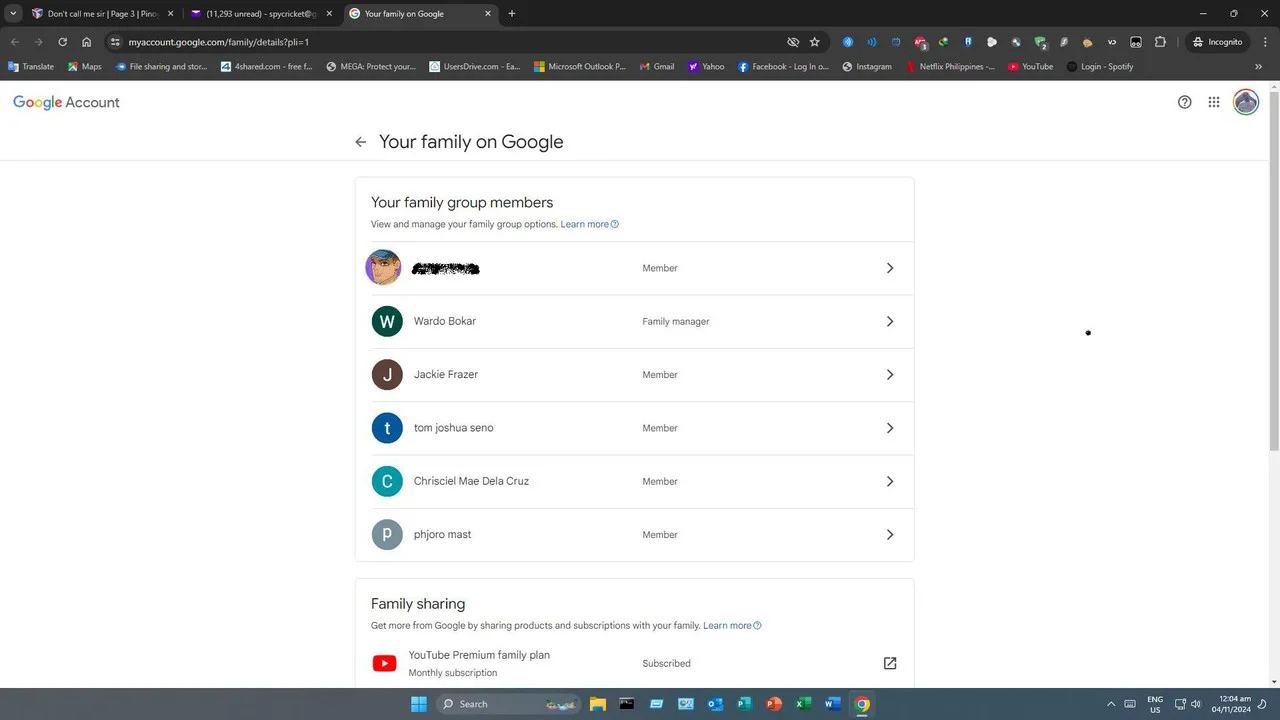The width and height of the screenshot is (1280, 720).
Task: Open the Netflix Philippines bookmark
Action: point(951,67)
